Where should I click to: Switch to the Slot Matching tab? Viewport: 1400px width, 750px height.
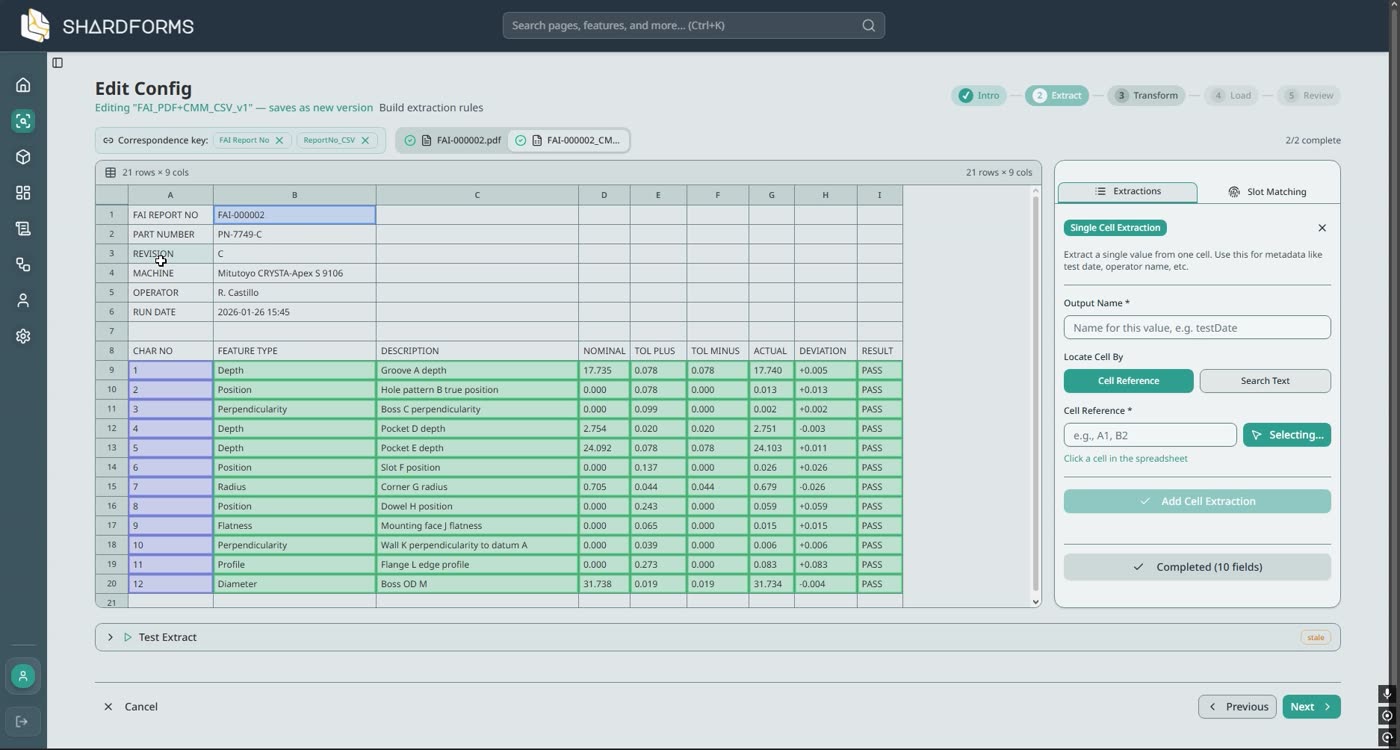pos(1267,192)
